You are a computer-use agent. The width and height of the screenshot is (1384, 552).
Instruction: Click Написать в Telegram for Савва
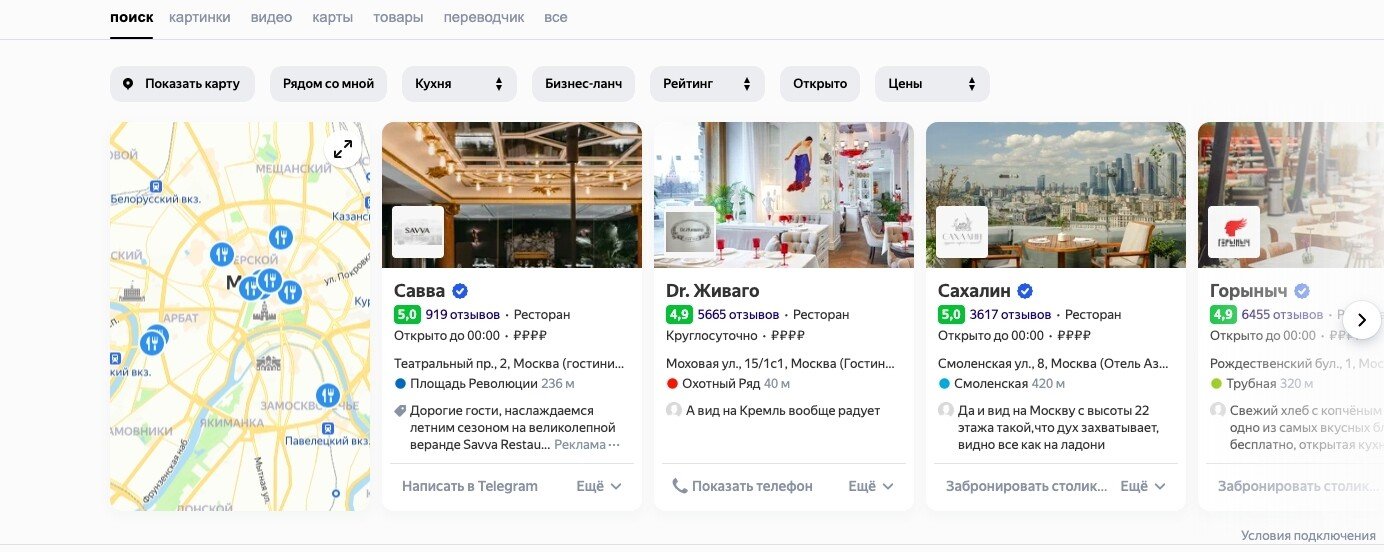pyautogui.click(x=470, y=486)
